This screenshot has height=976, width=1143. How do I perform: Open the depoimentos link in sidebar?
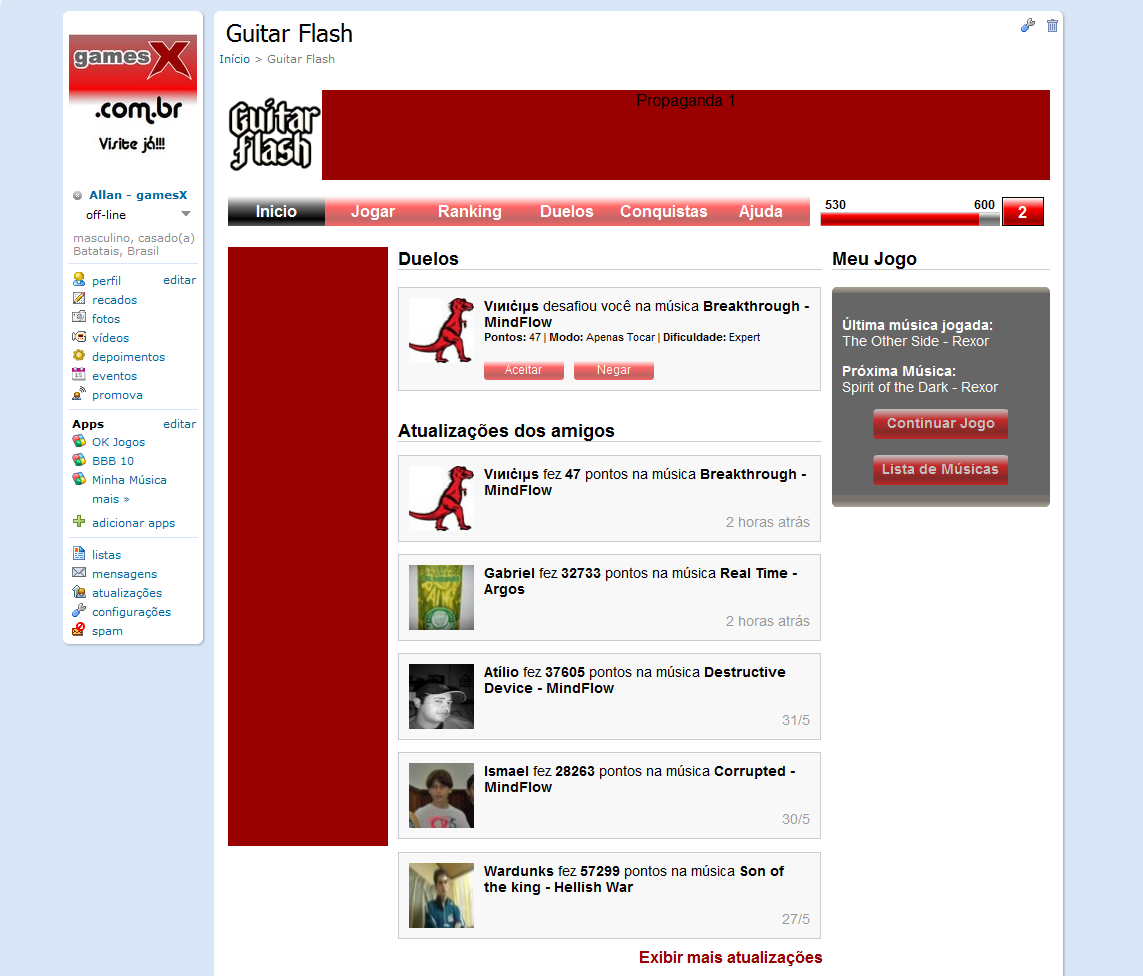(x=128, y=356)
